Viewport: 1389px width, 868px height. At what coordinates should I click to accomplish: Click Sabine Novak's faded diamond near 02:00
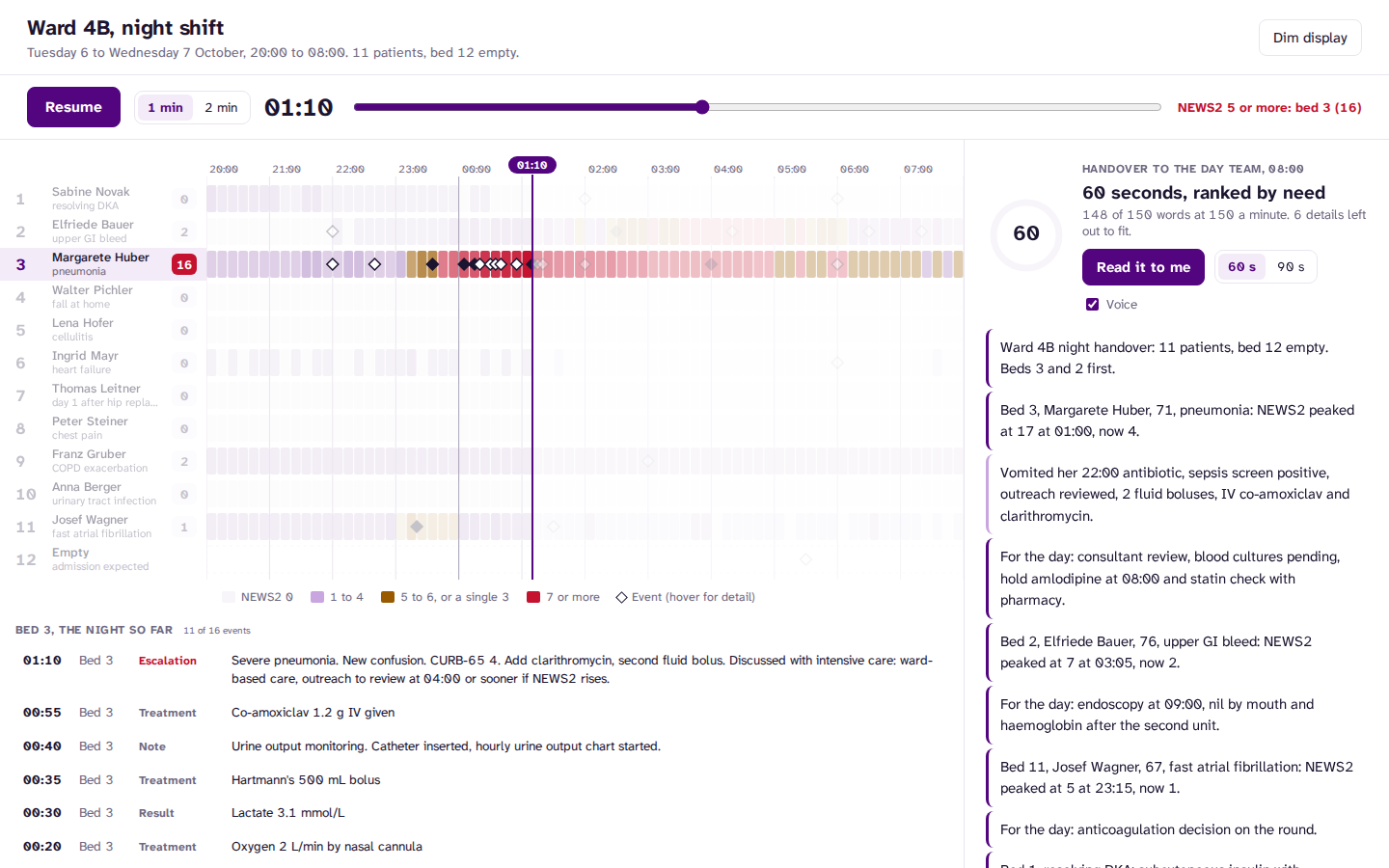[x=585, y=199]
